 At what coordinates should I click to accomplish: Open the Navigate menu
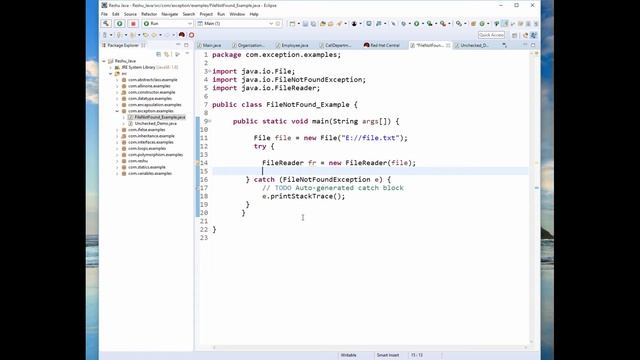[x=170, y=14]
